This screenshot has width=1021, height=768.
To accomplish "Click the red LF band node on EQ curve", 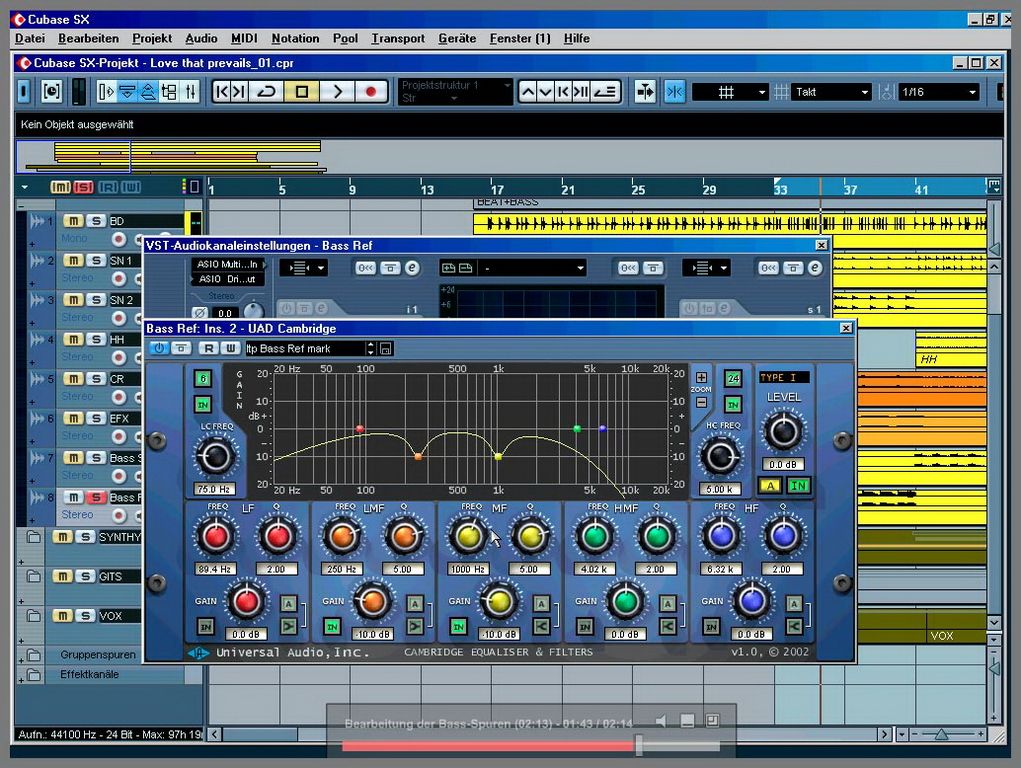I will pos(359,429).
